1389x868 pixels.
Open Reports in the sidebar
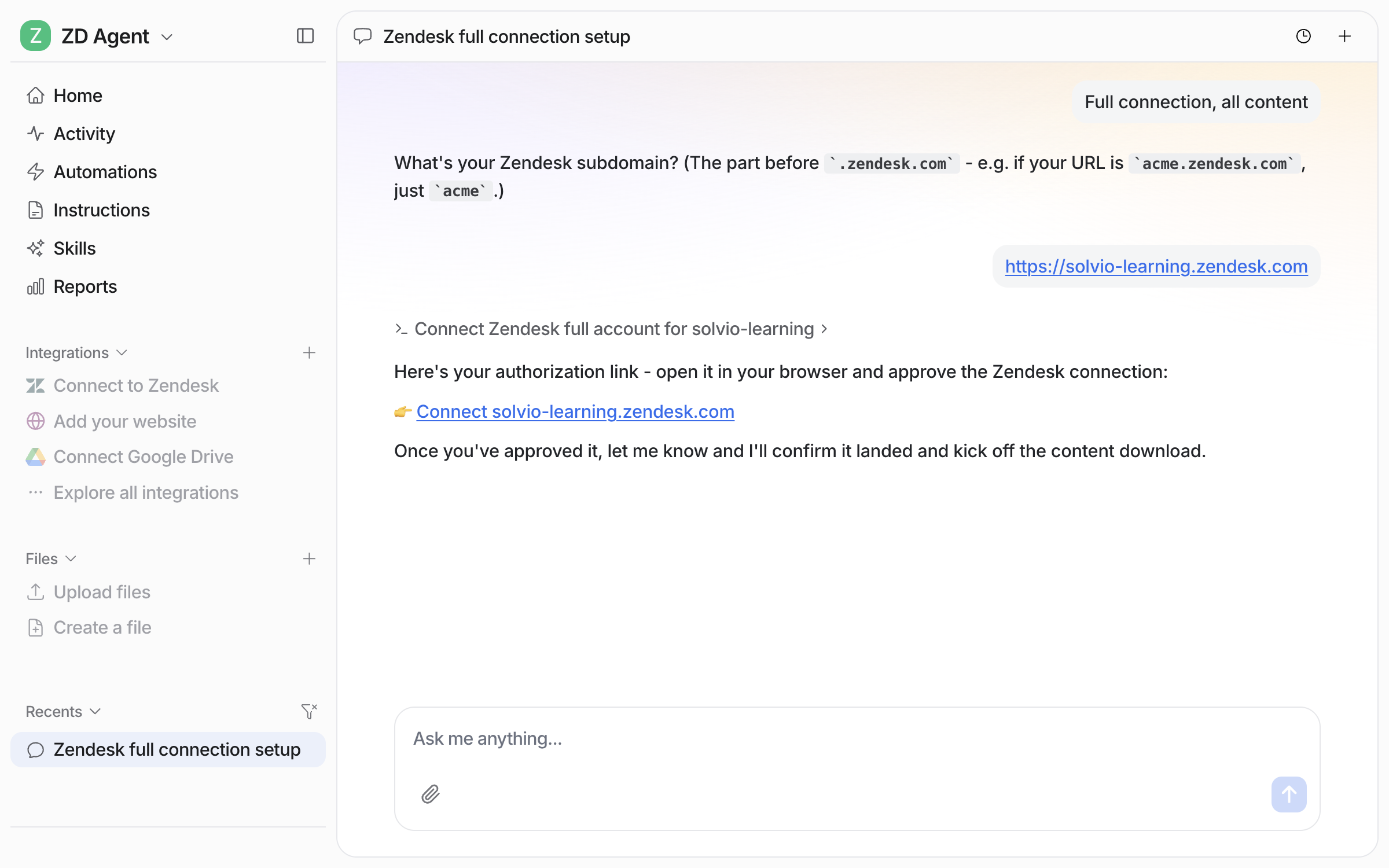coord(71,286)
